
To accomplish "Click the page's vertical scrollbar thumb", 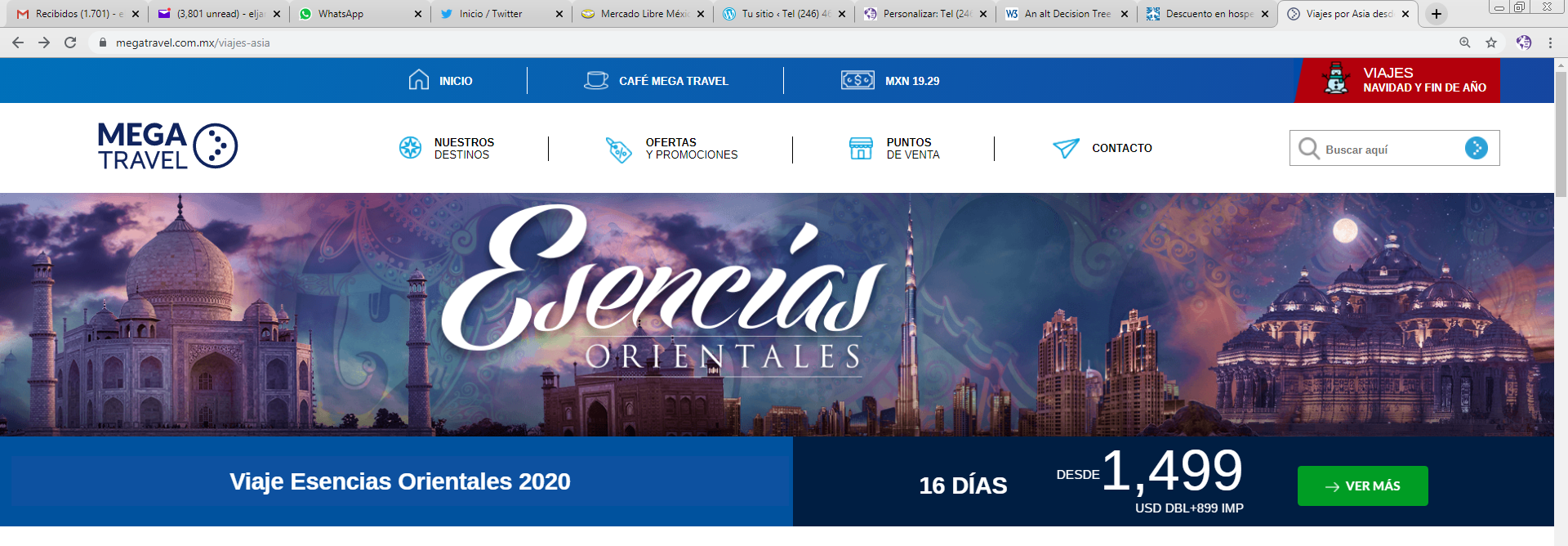I will [1561, 131].
